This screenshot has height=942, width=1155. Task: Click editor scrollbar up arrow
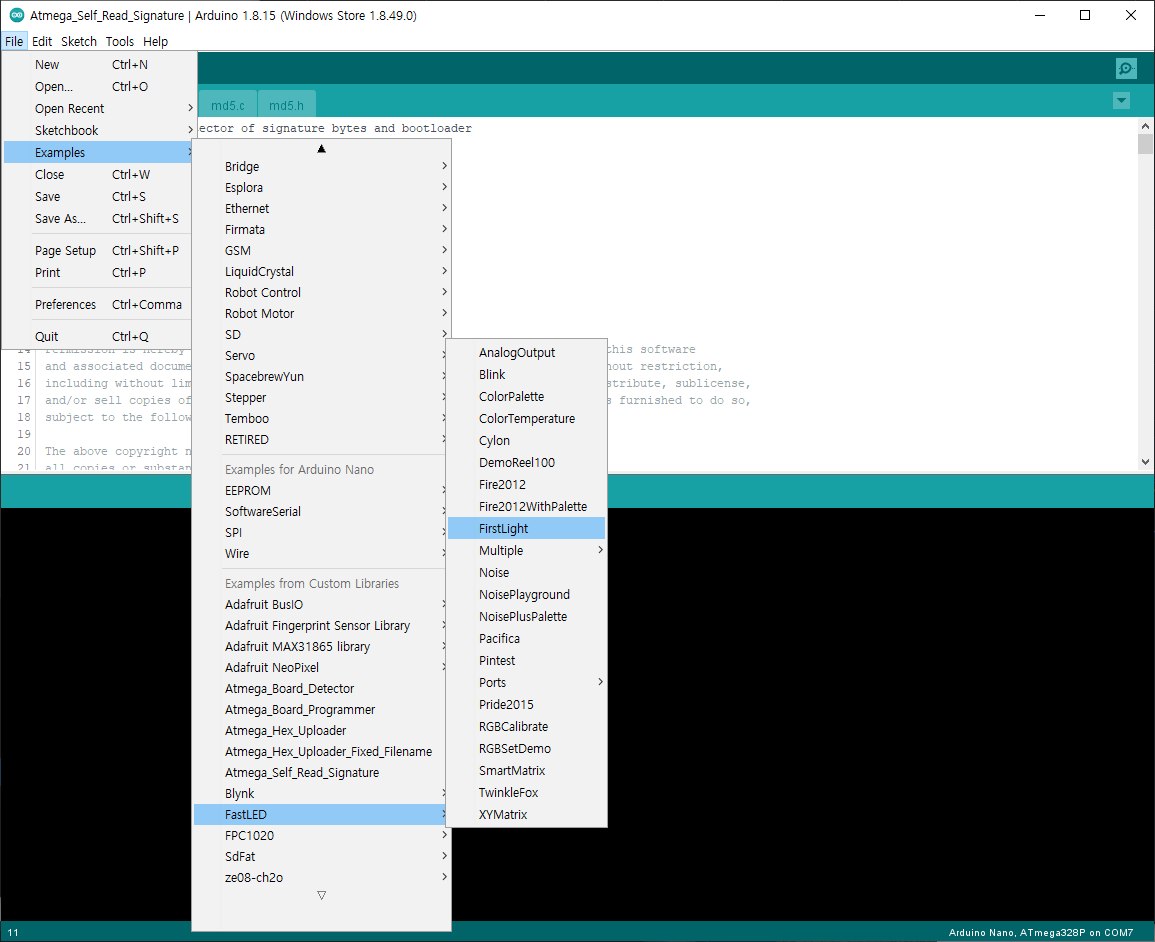(1145, 126)
